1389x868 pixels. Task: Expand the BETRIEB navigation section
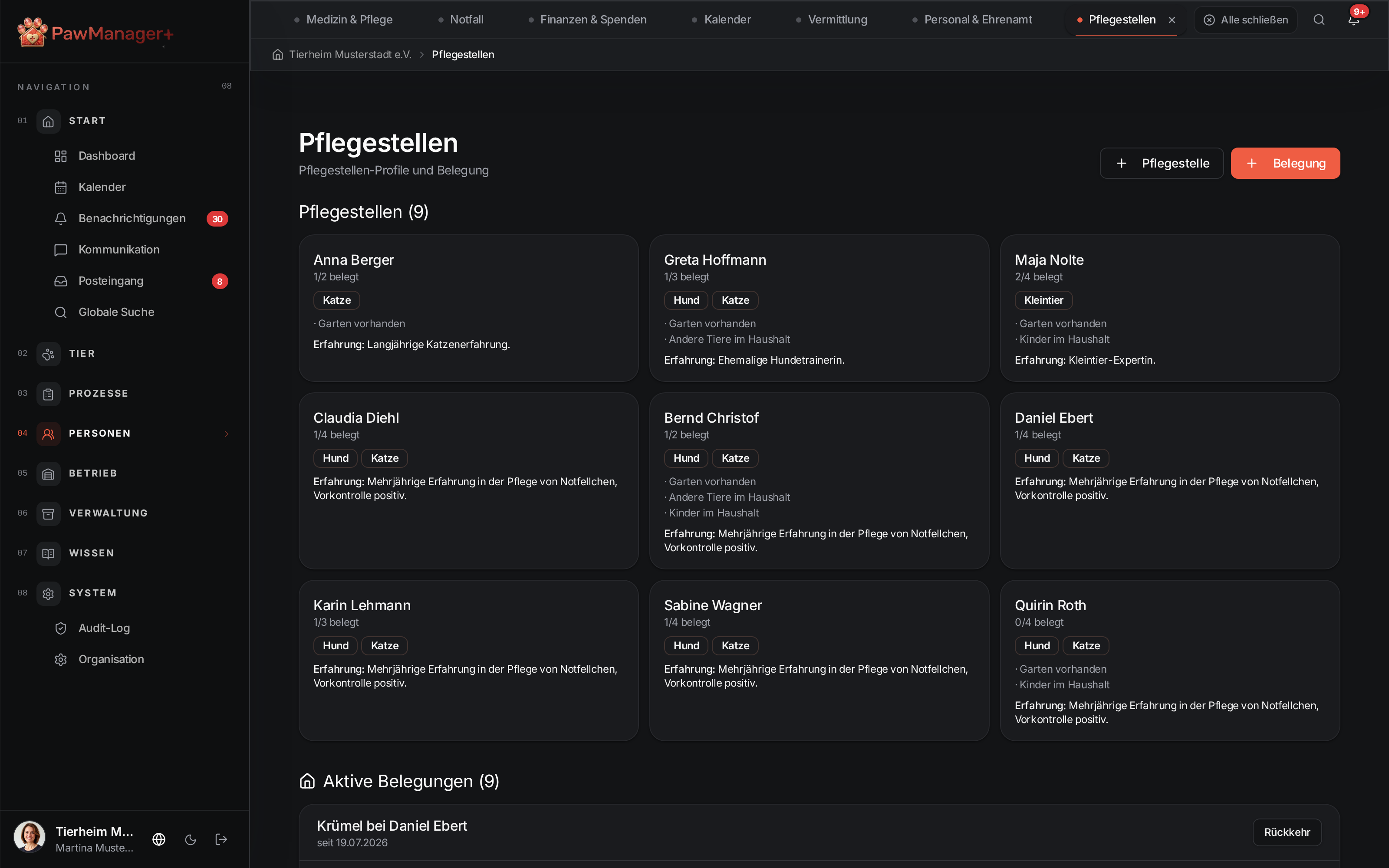pos(125,473)
